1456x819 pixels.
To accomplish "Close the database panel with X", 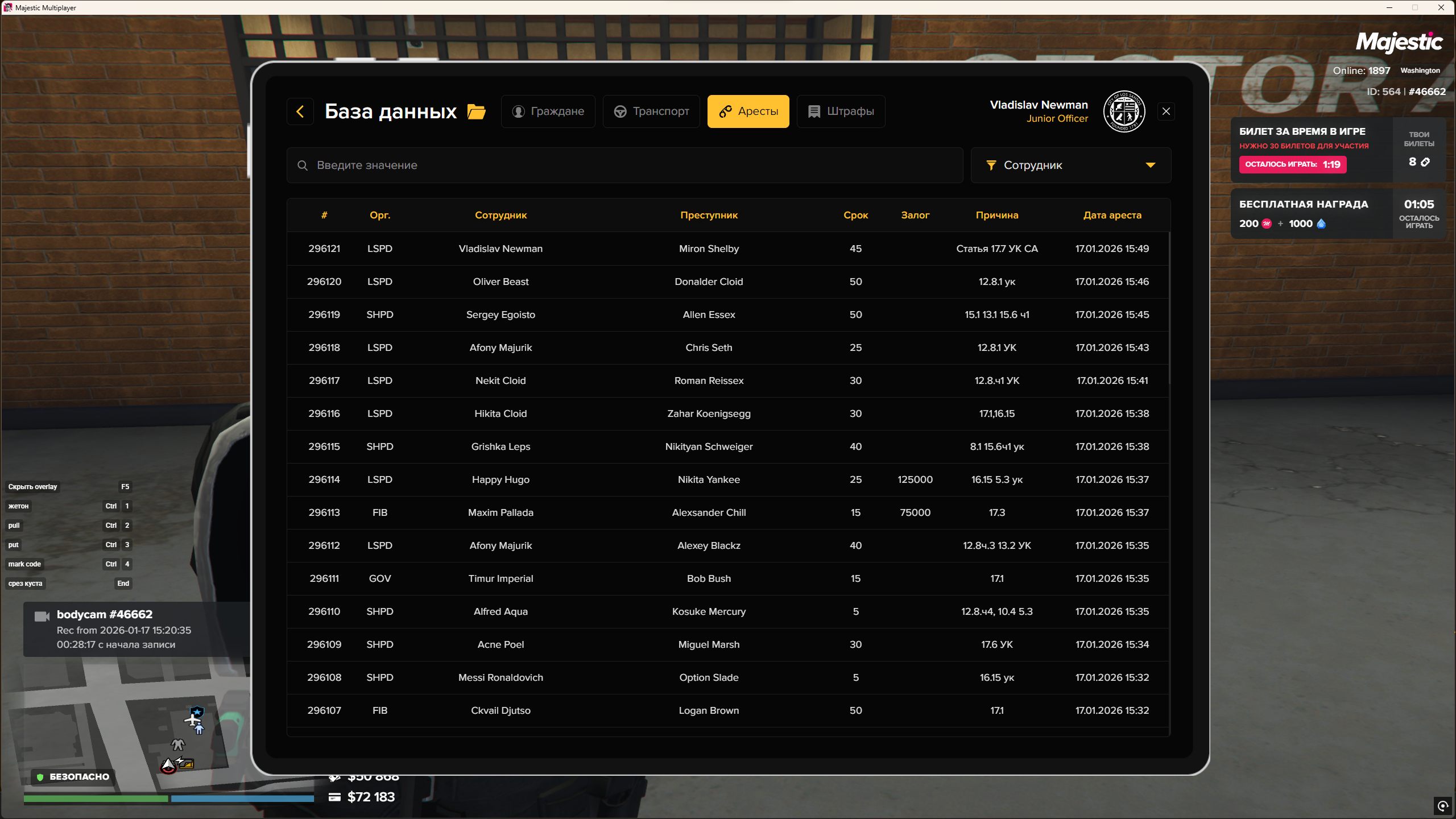I will point(1166,111).
